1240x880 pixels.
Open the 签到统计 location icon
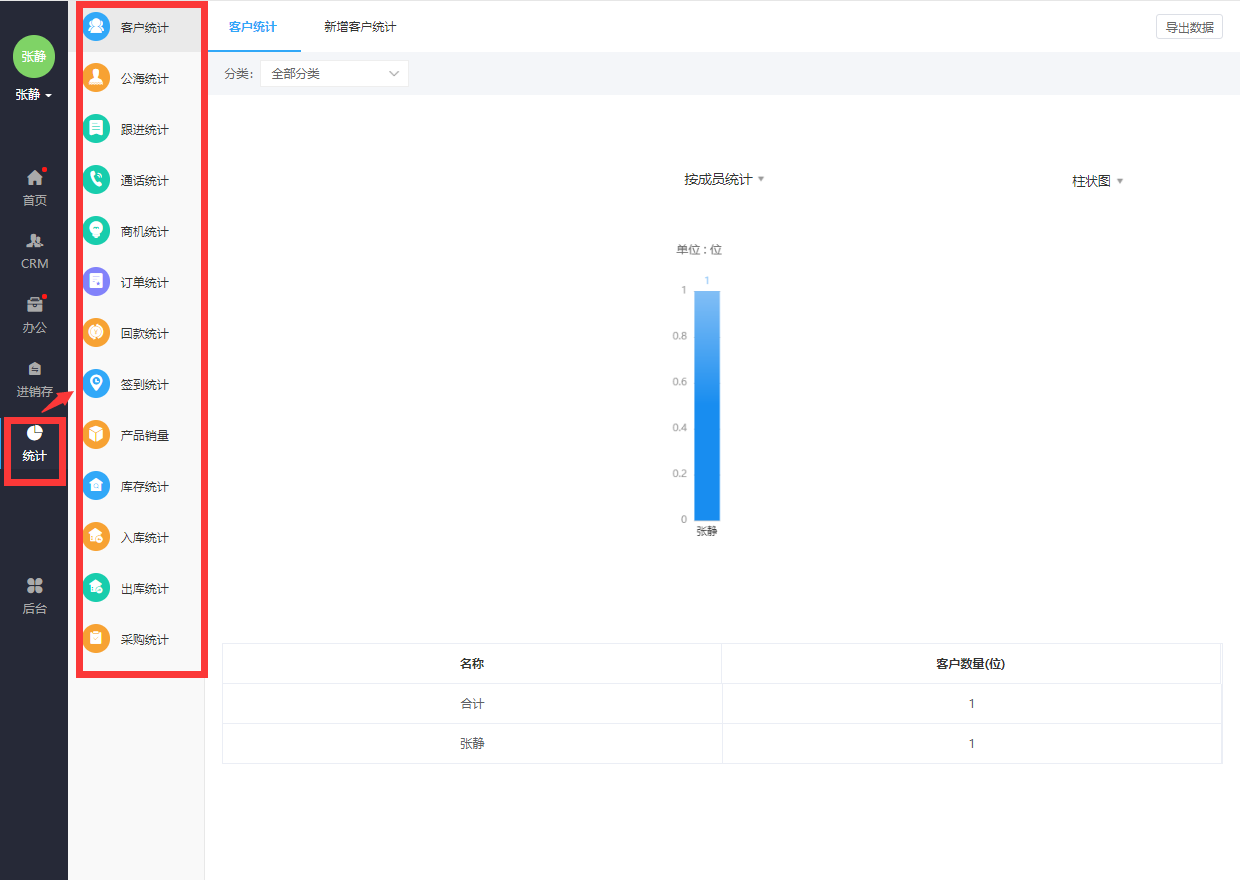tap(97, 384)
